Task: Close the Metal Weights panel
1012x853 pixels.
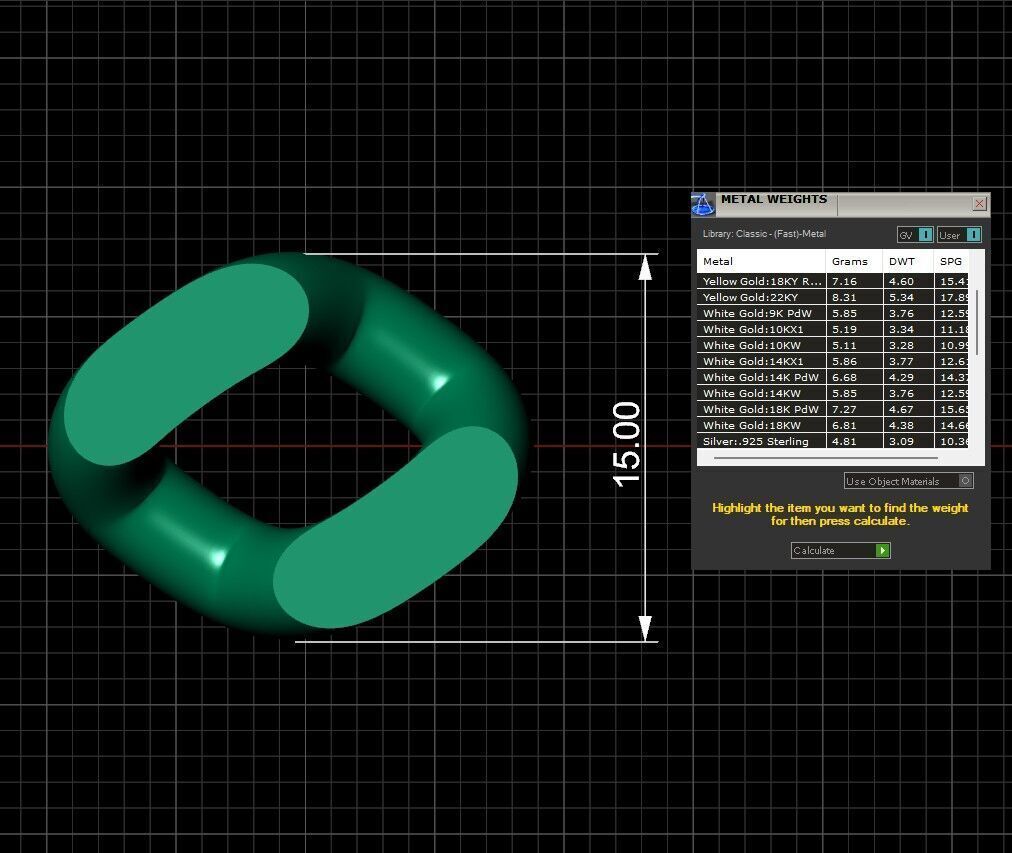Action: click(x=979, y=204)
